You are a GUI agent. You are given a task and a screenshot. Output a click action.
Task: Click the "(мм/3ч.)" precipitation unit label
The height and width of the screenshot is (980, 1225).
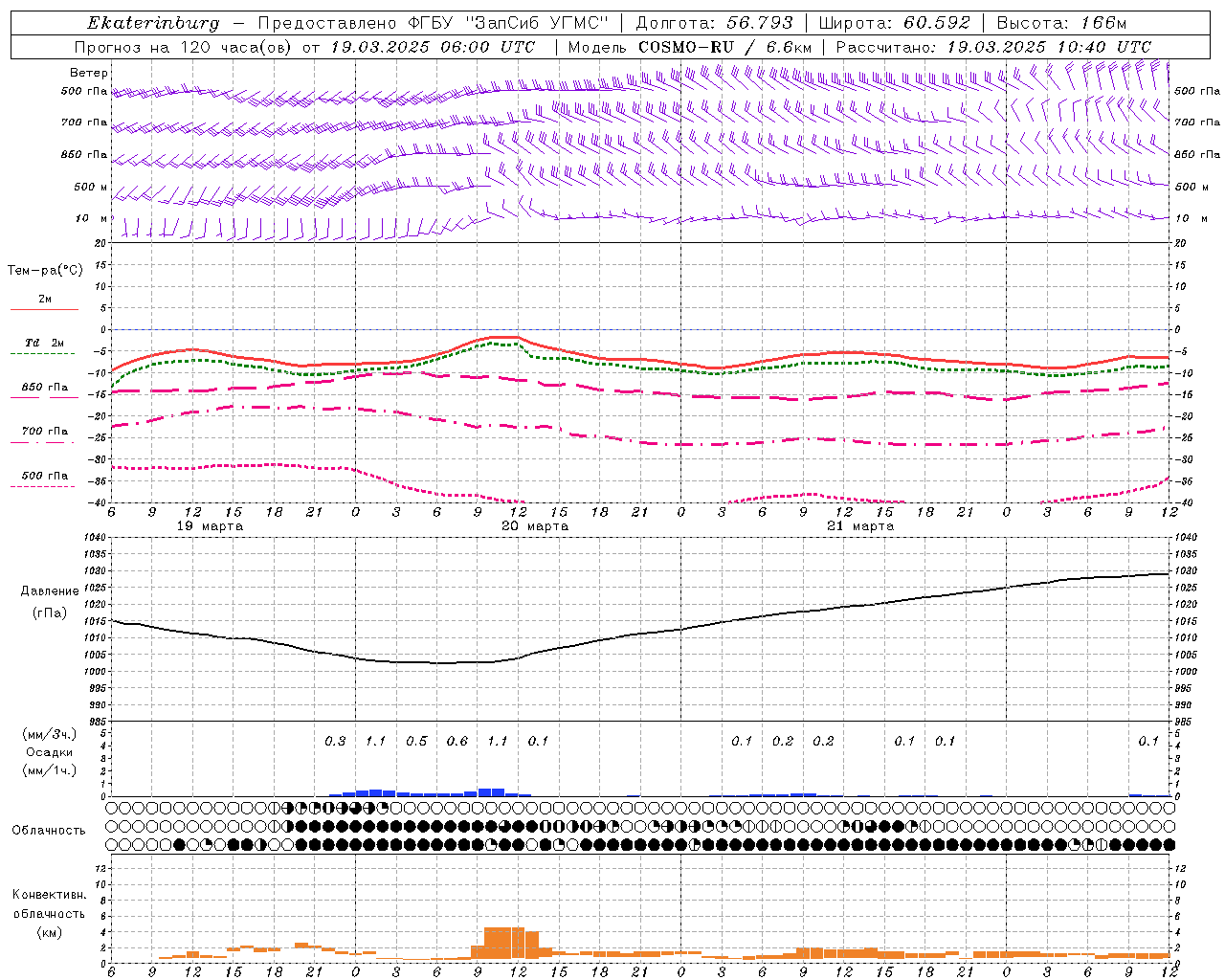50,734
